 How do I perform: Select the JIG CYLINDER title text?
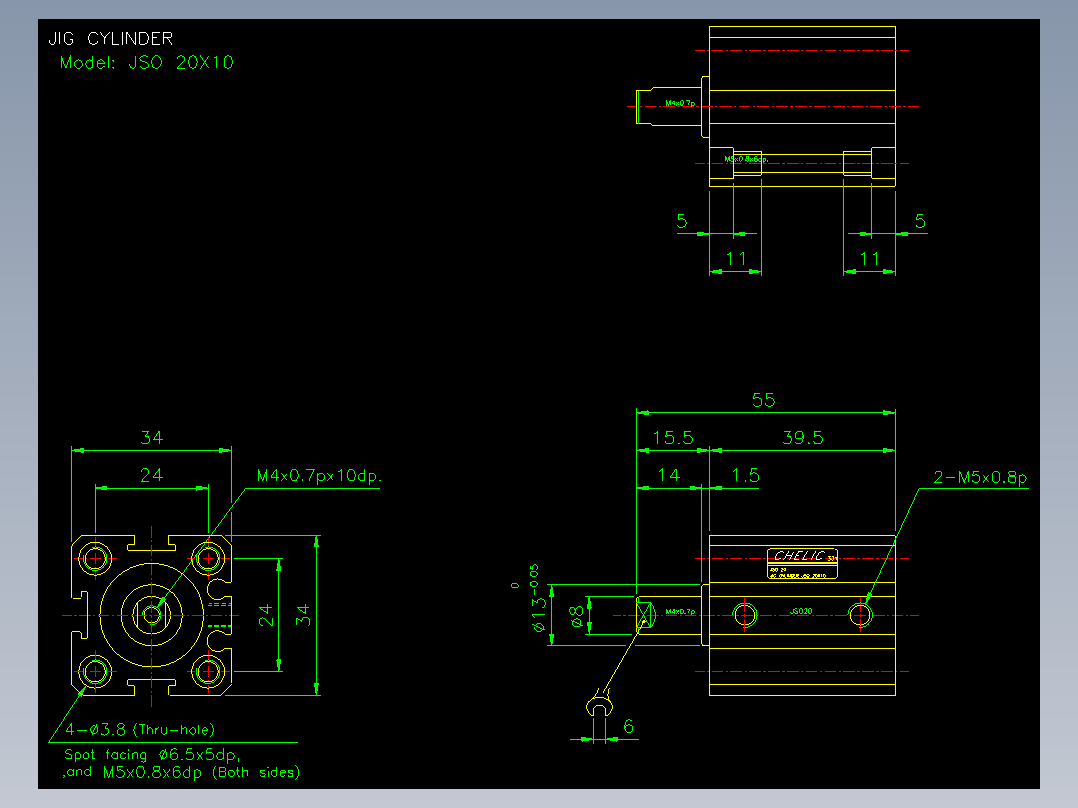pyautogui.click(x=111, y=39)
